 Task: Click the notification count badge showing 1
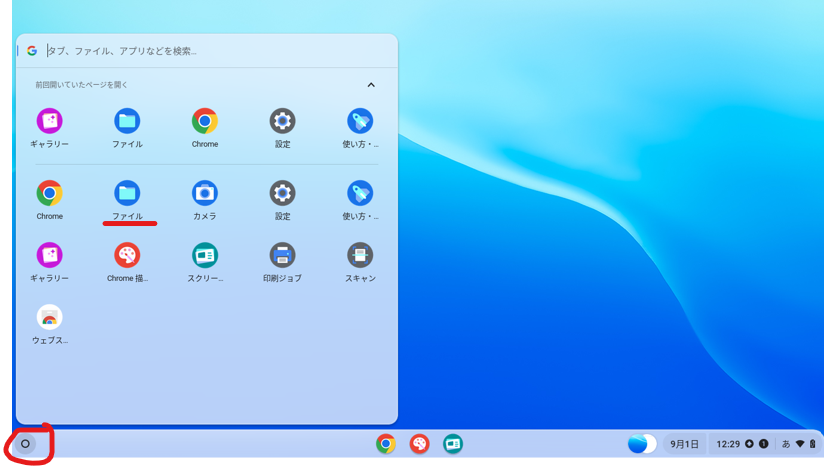[764, 444]
